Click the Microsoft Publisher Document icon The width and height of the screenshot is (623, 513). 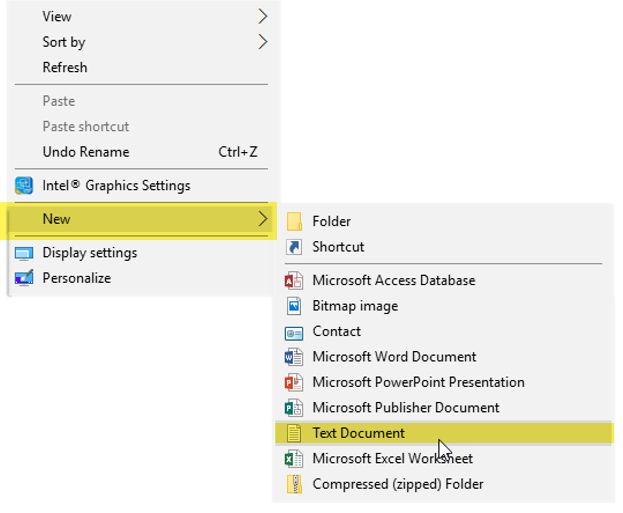pos(294,408)
